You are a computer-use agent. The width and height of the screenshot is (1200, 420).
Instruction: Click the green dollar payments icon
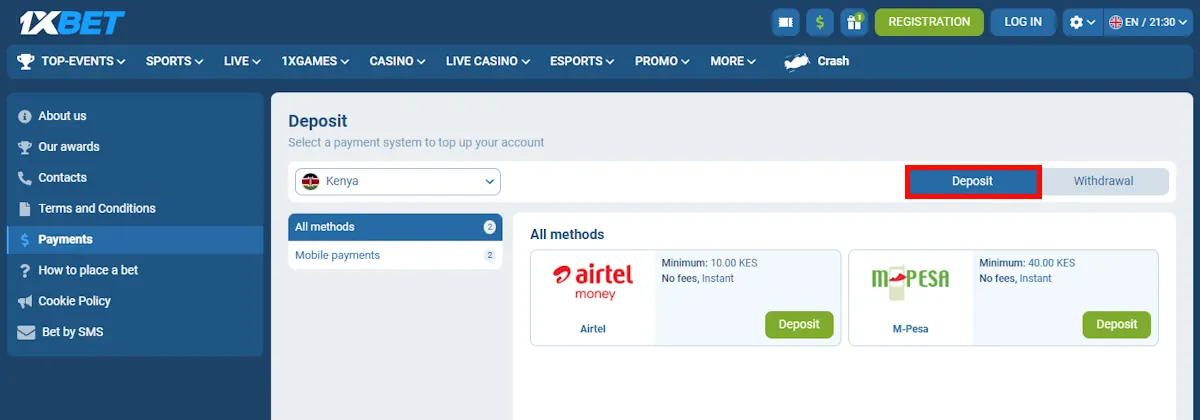[820, 22]
